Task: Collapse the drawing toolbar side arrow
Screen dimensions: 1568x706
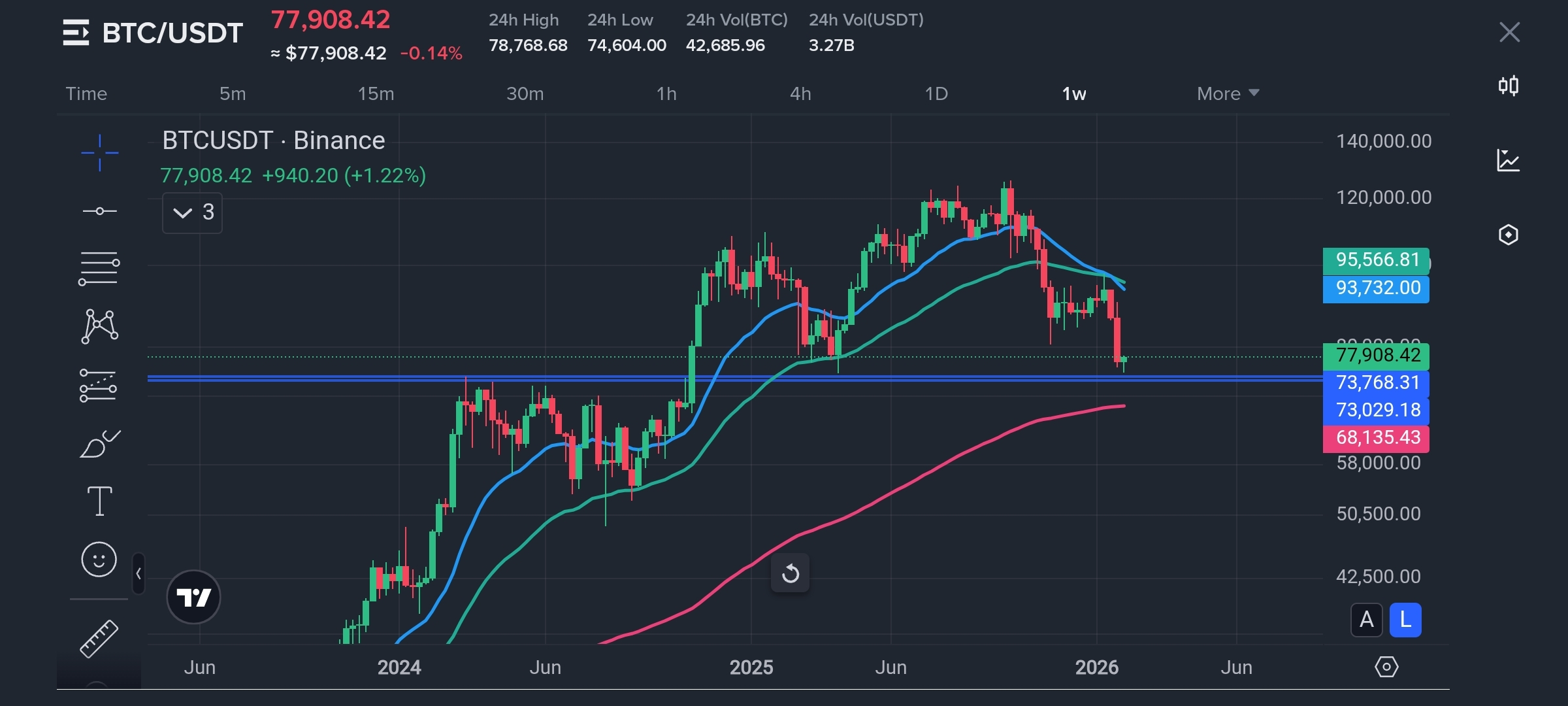Action: point(139,574)
